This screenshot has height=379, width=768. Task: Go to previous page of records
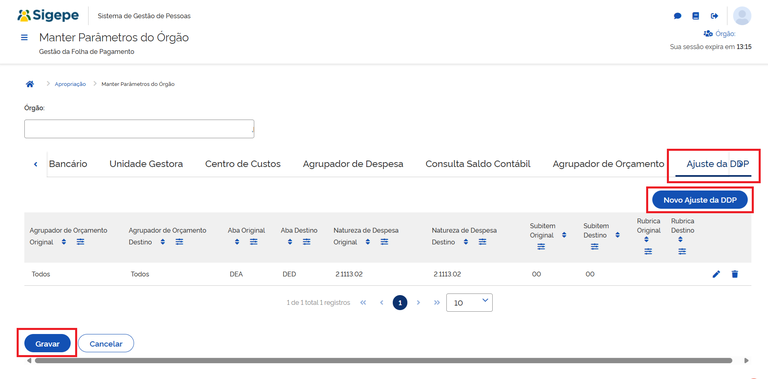tap(381, 303)
